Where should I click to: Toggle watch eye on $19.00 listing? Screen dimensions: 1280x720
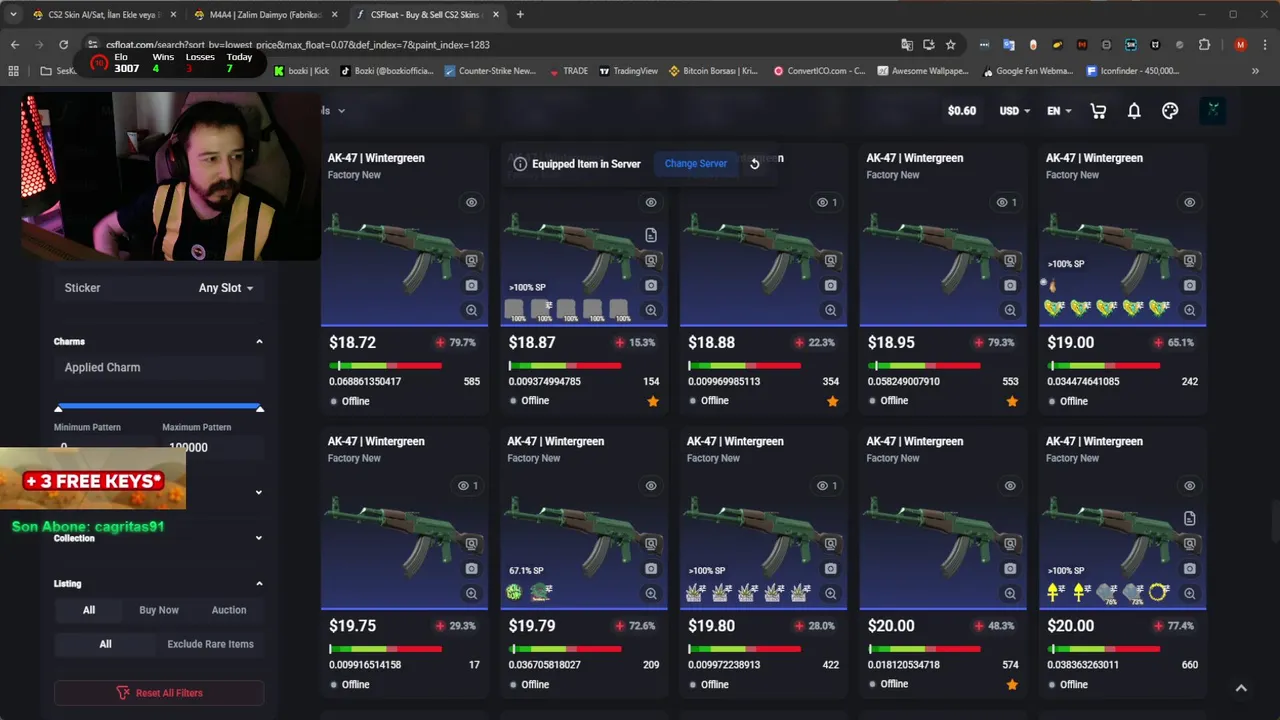pyautogui.click(x=1189, y=202)
